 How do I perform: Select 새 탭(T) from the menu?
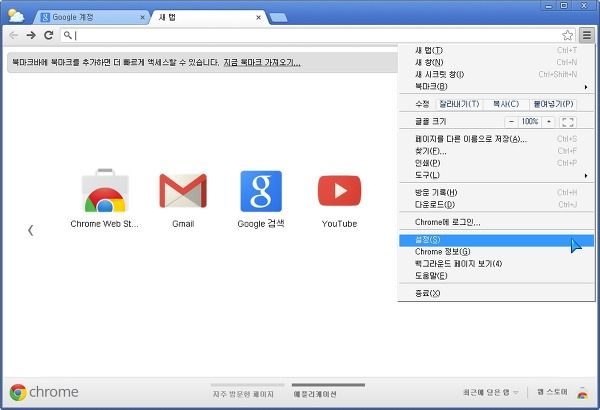click(496, 51)
